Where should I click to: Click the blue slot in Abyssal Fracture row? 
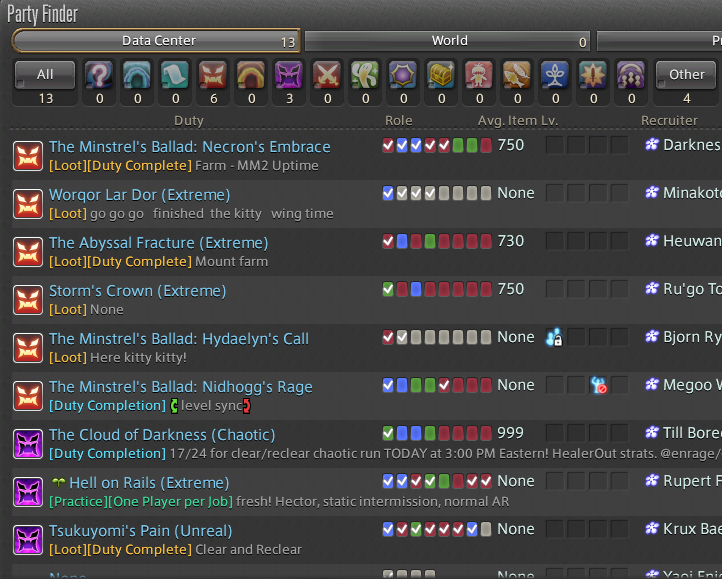point(402,241)
